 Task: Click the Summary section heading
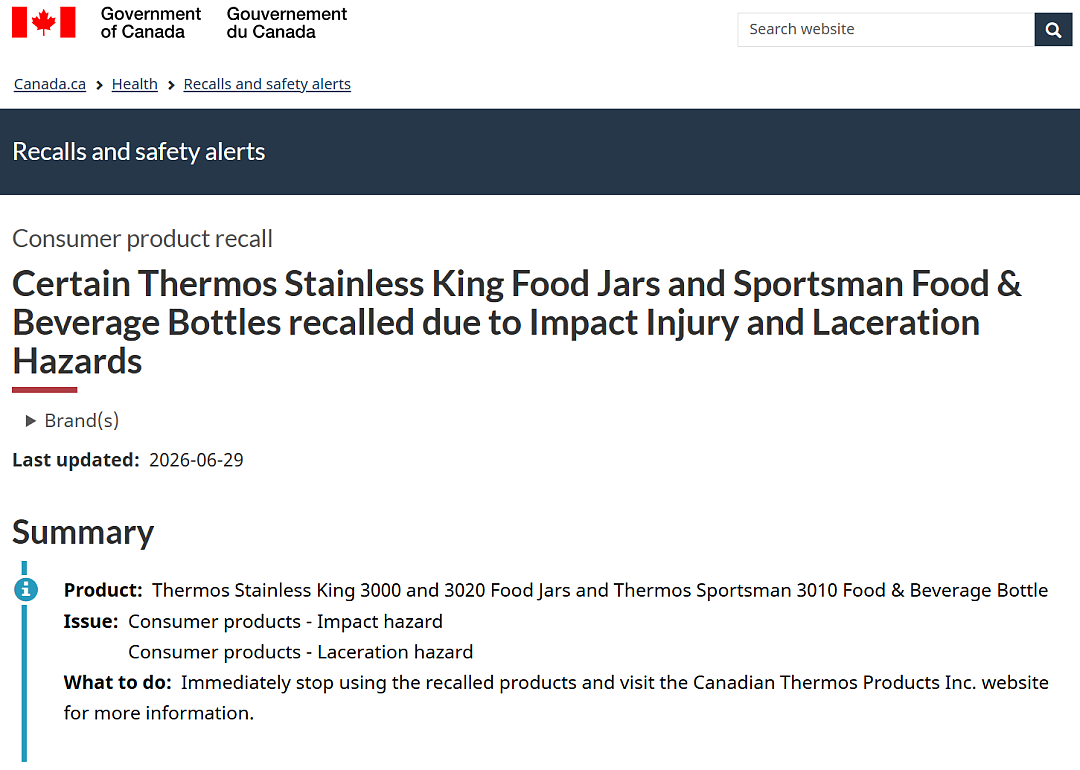coord(83,533)
